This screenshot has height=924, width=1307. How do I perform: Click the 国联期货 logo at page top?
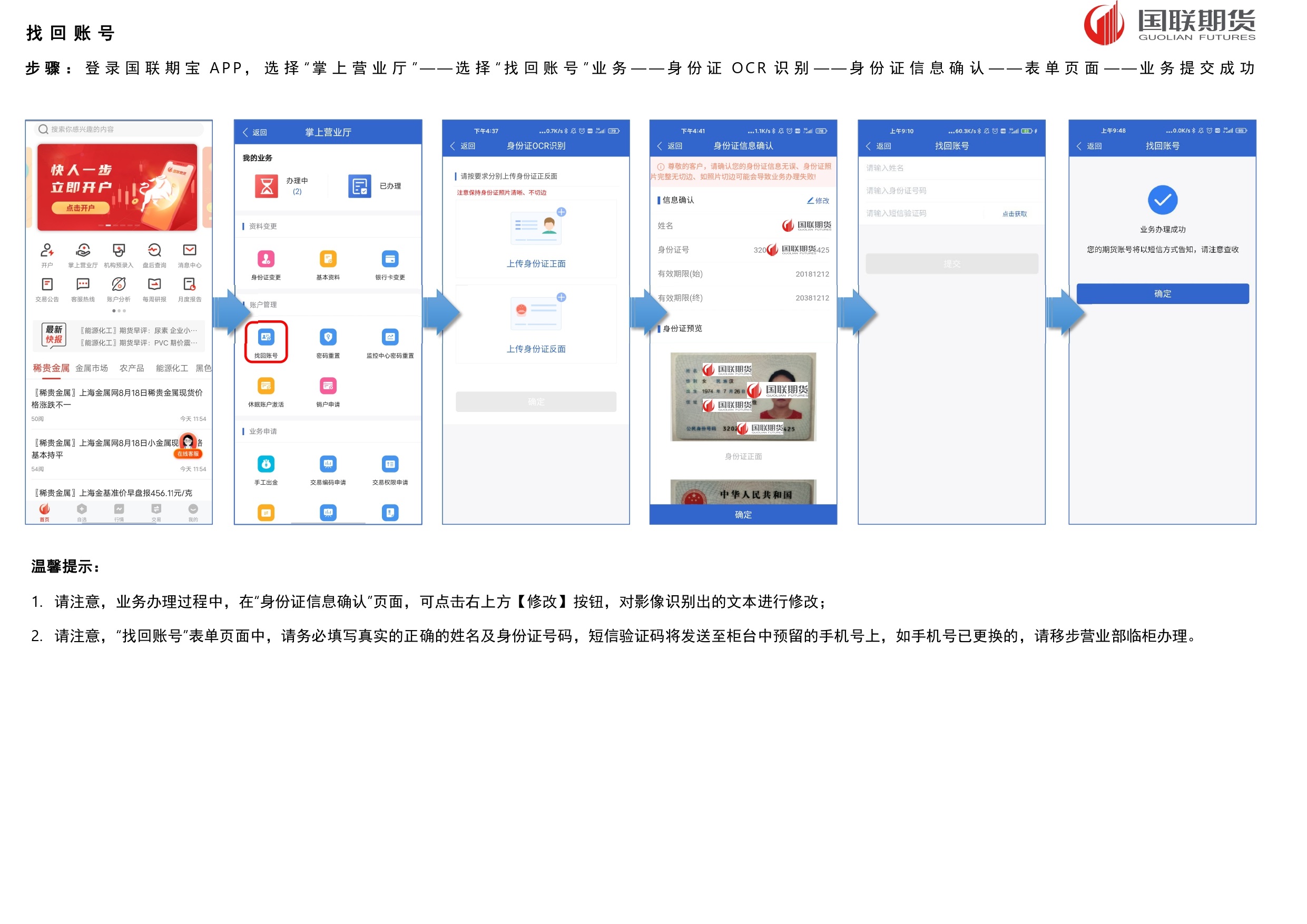(x=1170, y=24)
